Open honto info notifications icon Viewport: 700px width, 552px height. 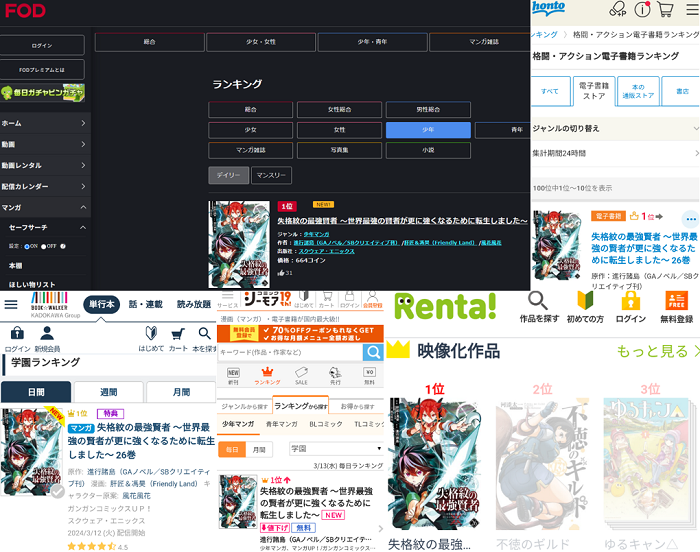(642, 9)
